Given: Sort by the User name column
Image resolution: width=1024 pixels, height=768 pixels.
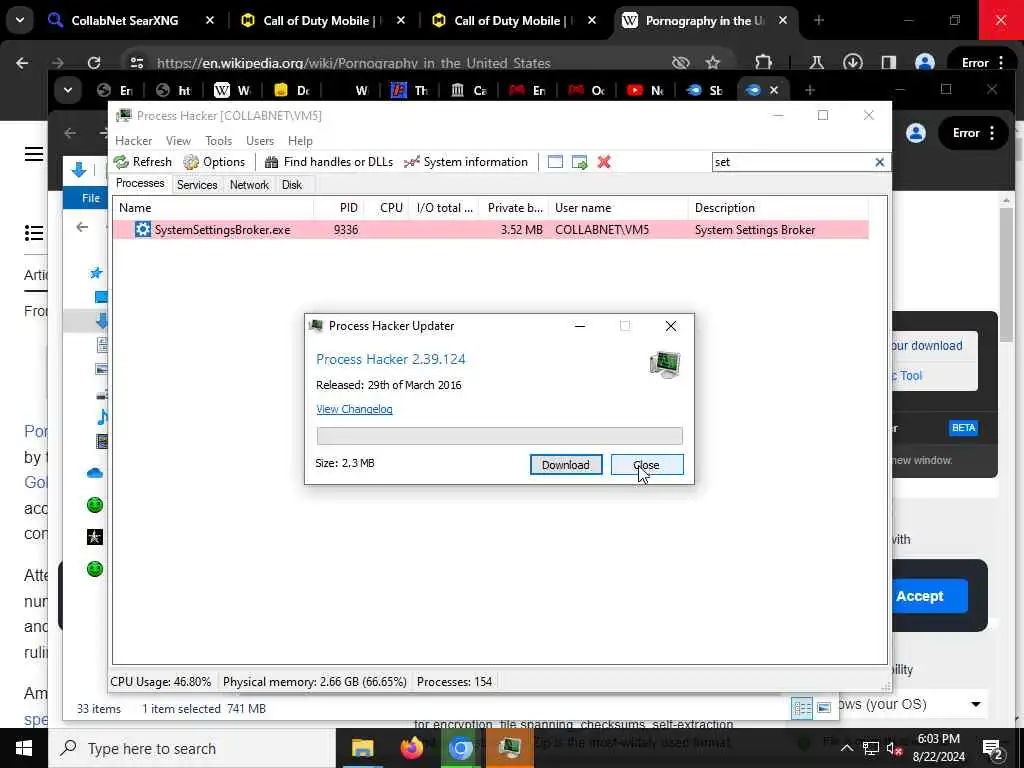Looking at the screenshot, I should point(618,208).
